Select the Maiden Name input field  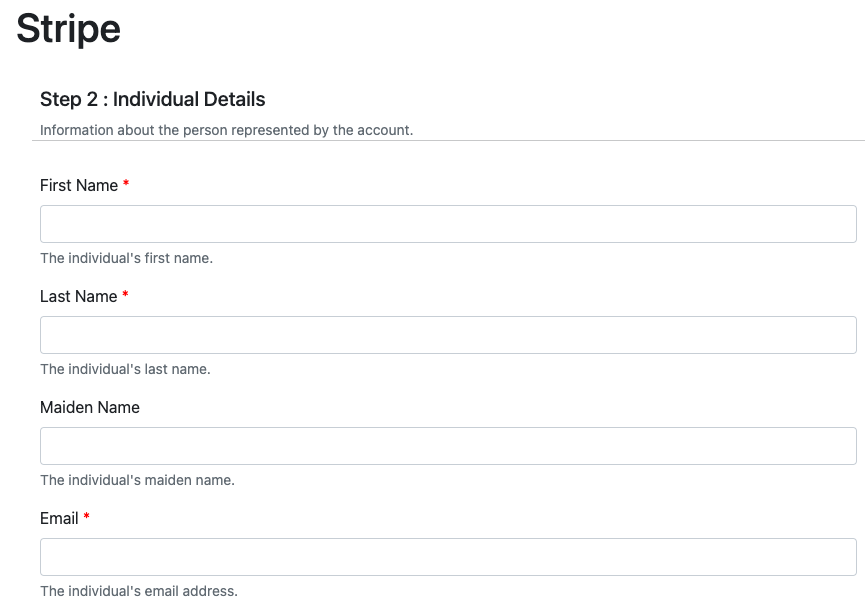tap(448, 446)
